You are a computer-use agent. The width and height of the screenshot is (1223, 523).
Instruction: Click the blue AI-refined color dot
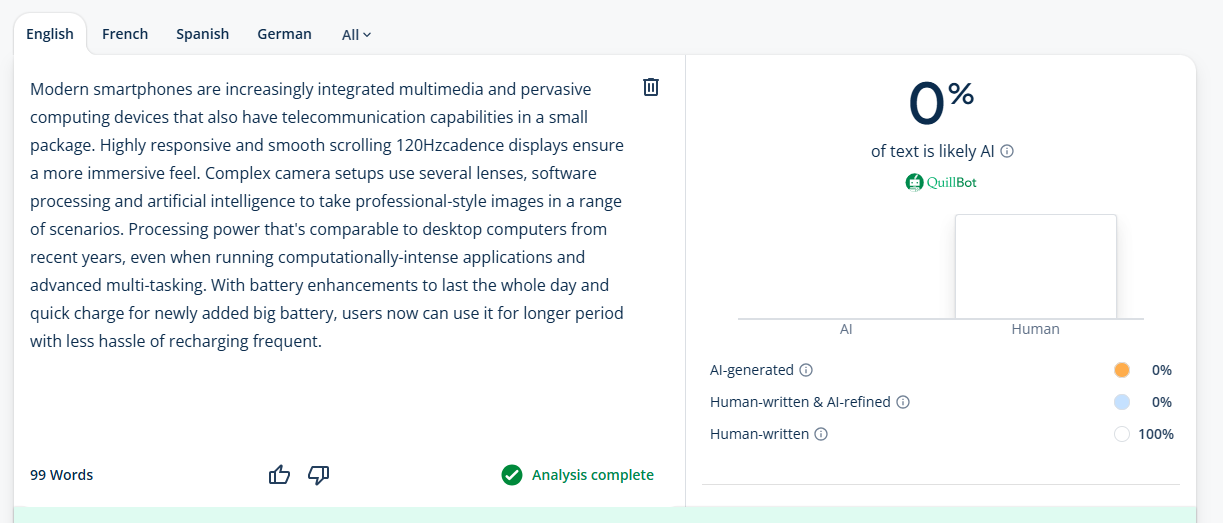(x=1122, y=402)
